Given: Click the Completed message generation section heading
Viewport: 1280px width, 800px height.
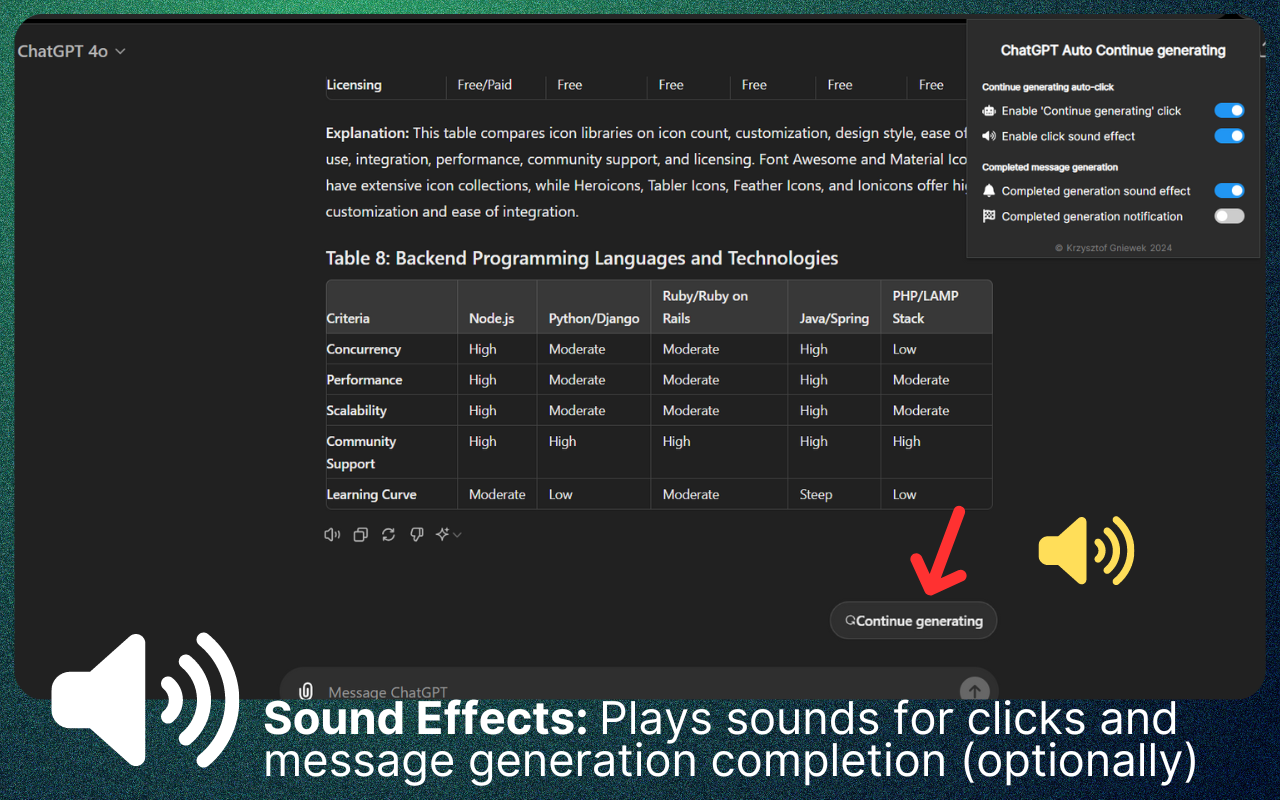Looking at the screenshot, I should click(x=1050, y=167).
